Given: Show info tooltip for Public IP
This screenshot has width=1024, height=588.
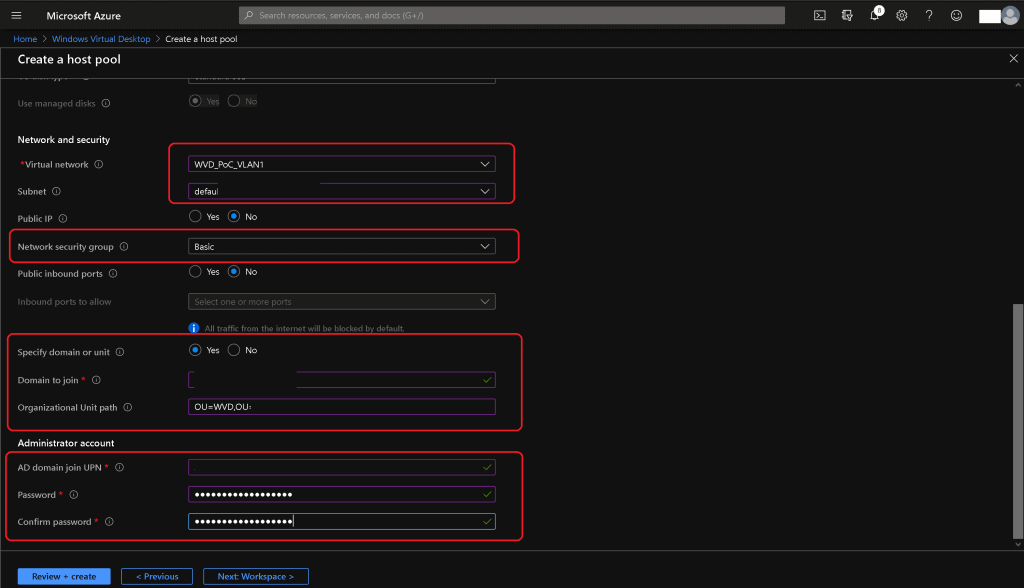Looking at the screenshot, I should tap(63, 219).
